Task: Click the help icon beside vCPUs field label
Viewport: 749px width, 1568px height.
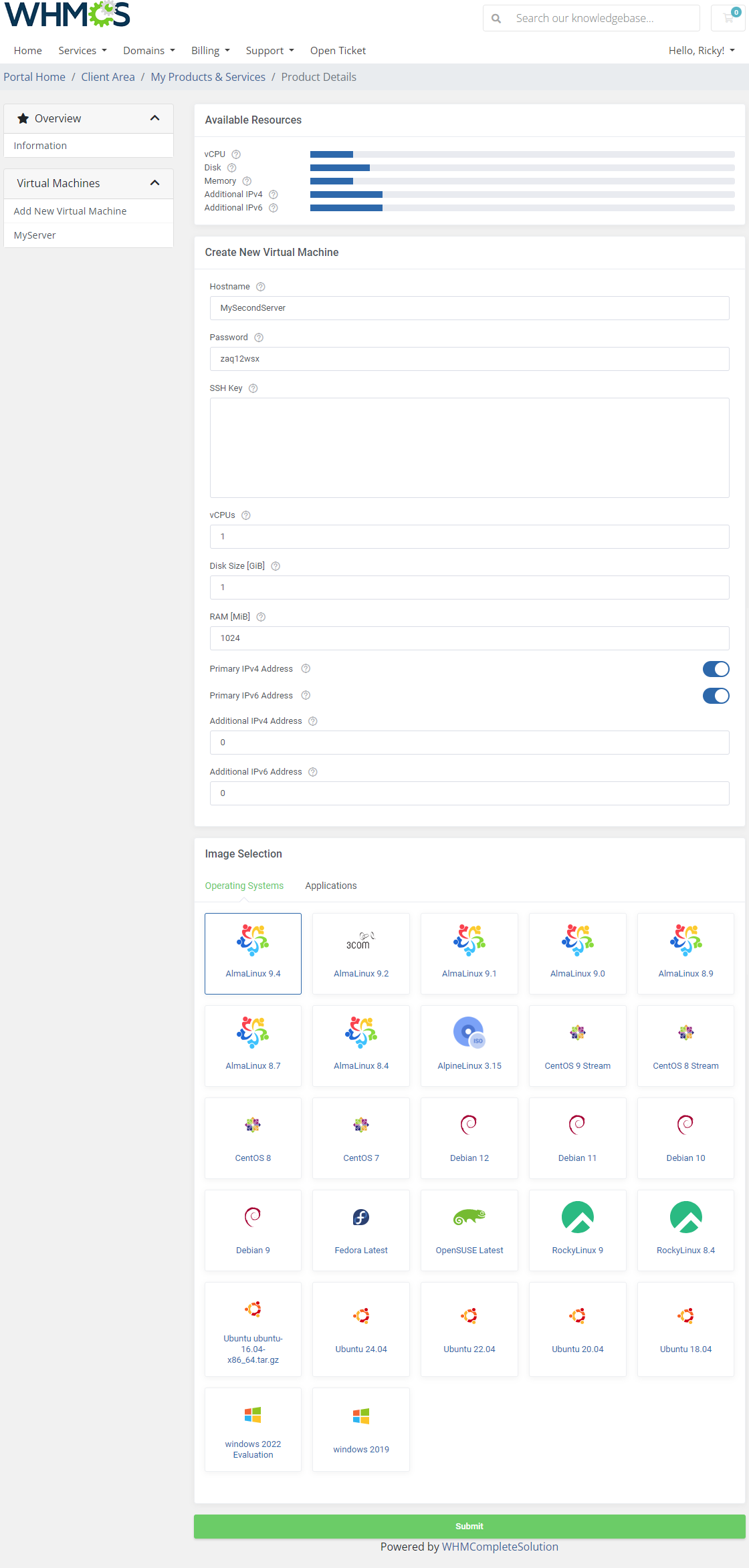Action: point(246,515)
